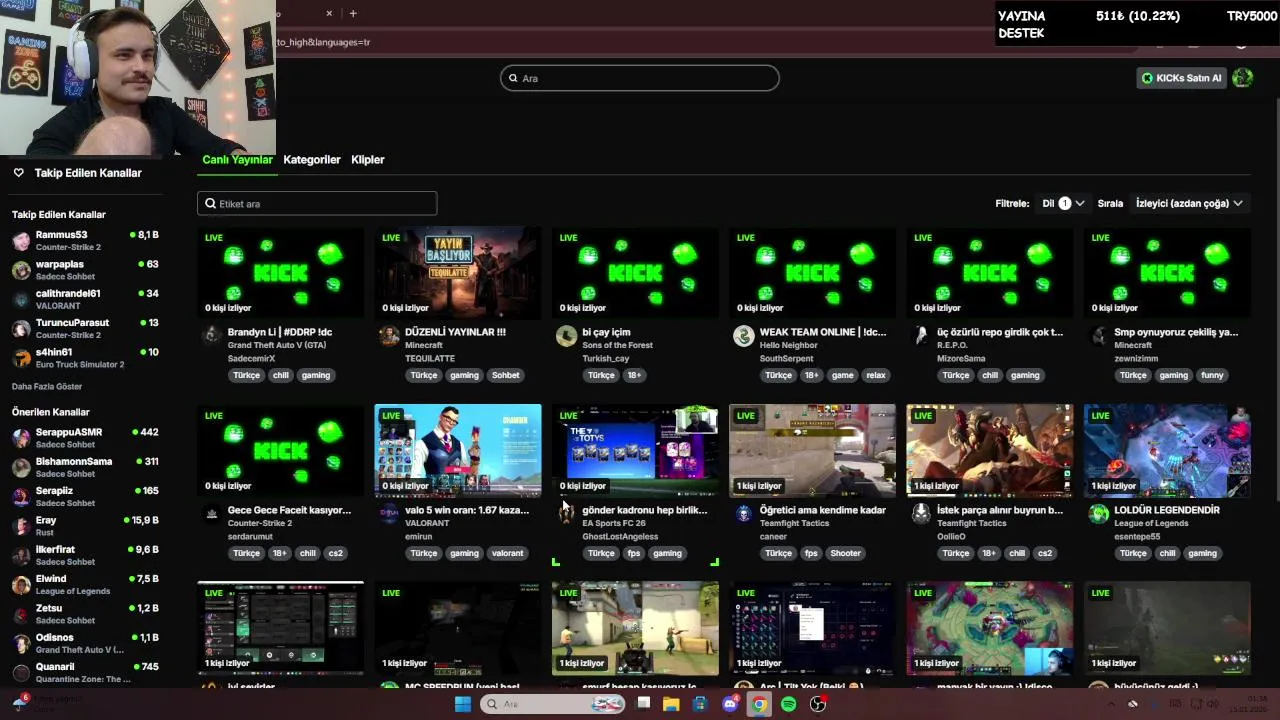Open Brandyn Li #DDRP stream thumbnail
This screenshot has height=720, width=1280.
281,274
